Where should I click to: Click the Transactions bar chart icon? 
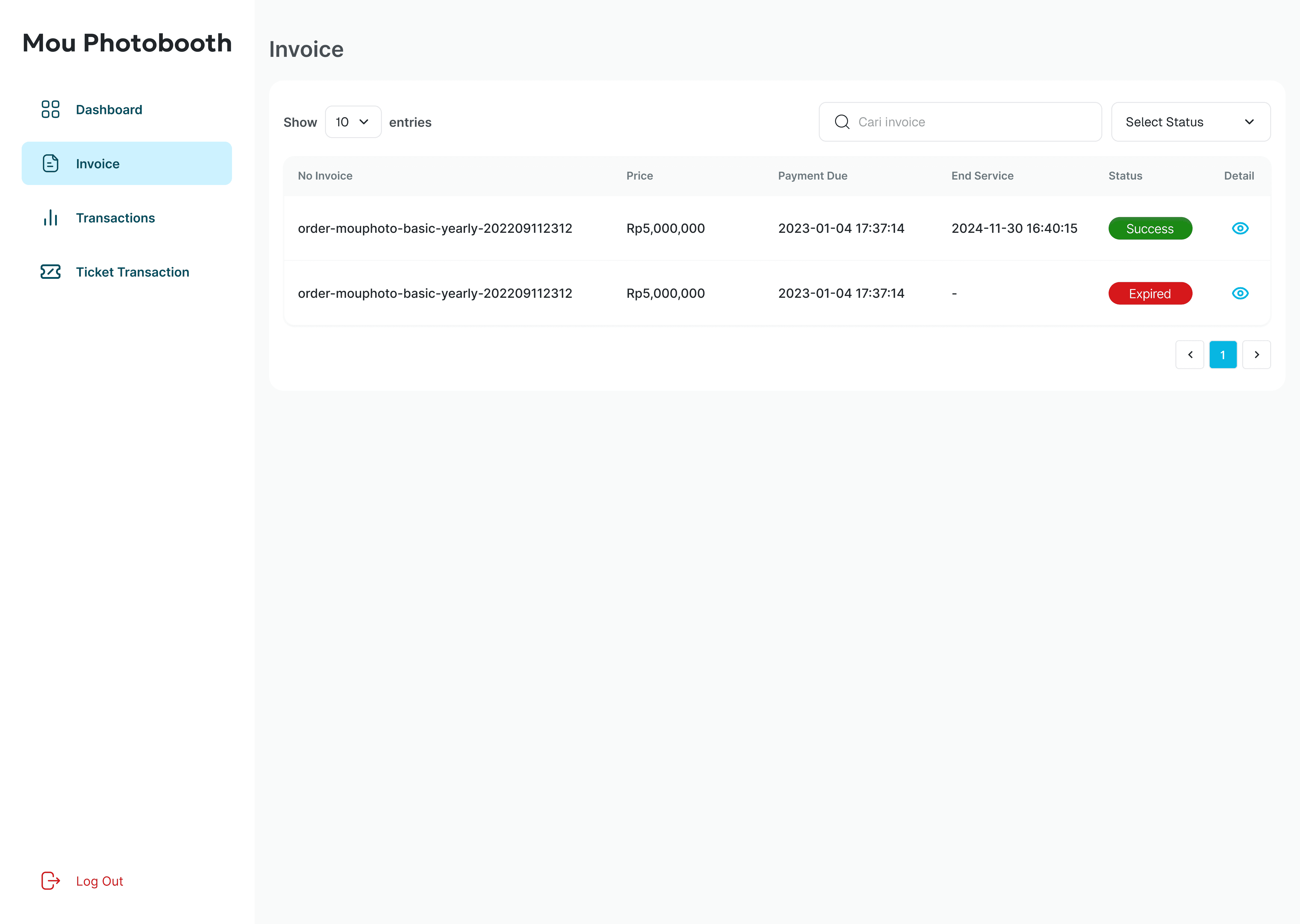50,217
